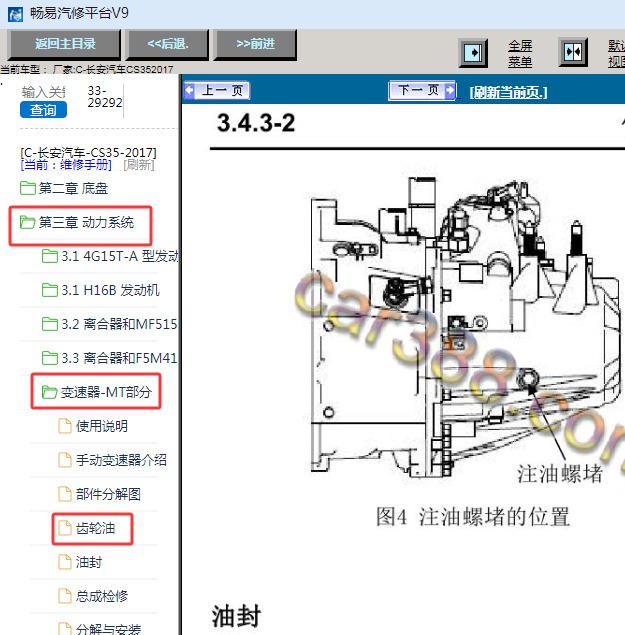Screen dimensions: 625x635
Task: Click the 33-29292 text beside the search box
Action: click(x=105, y=97)
